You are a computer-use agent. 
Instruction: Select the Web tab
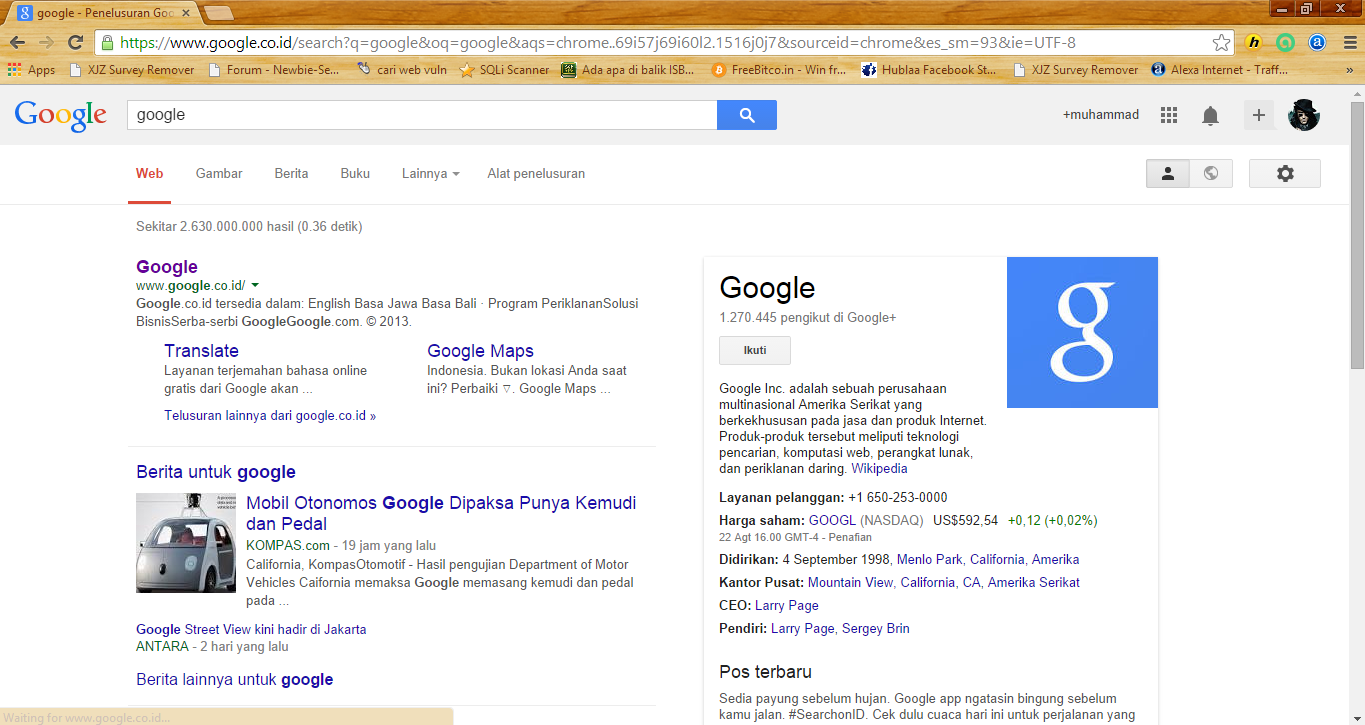pyautogui.click(x=150, y=173)
